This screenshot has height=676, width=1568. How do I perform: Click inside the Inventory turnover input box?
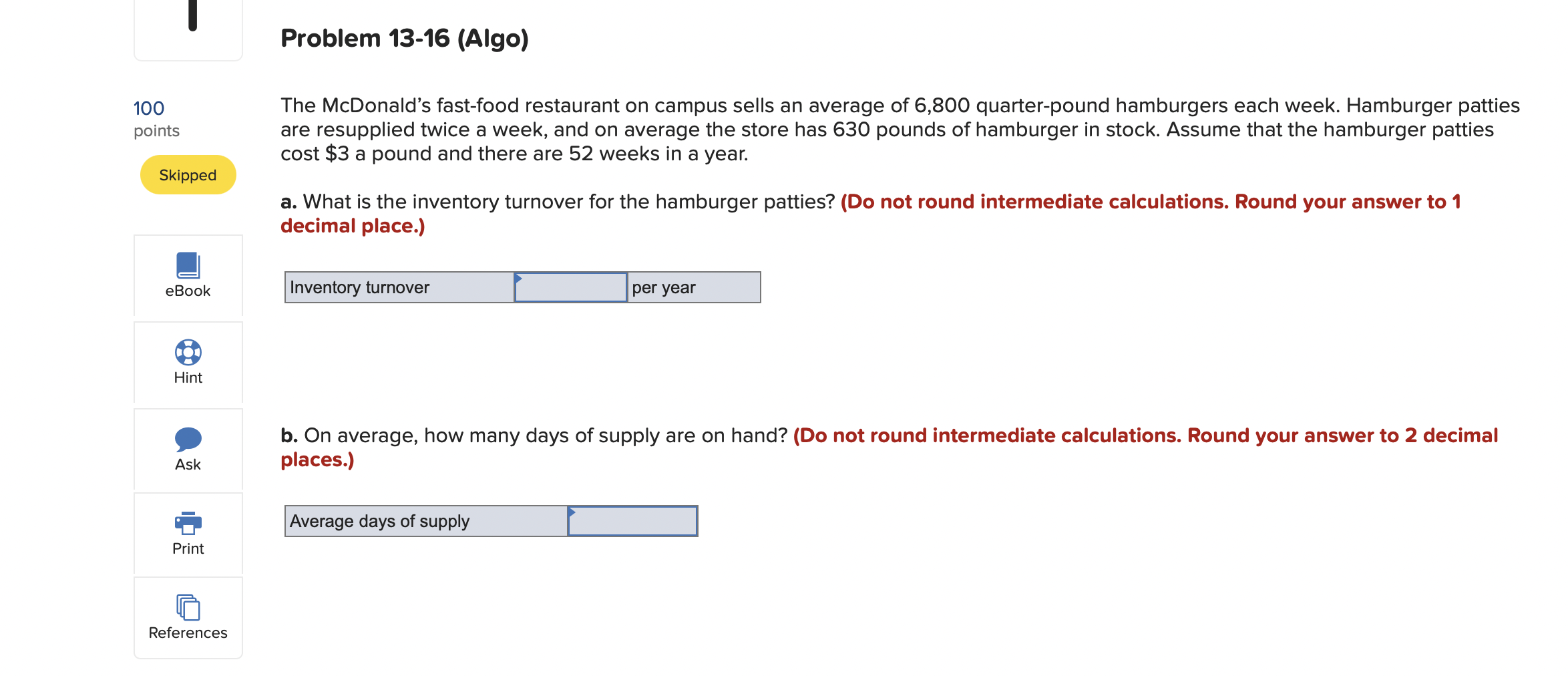(x=570, y=287)
